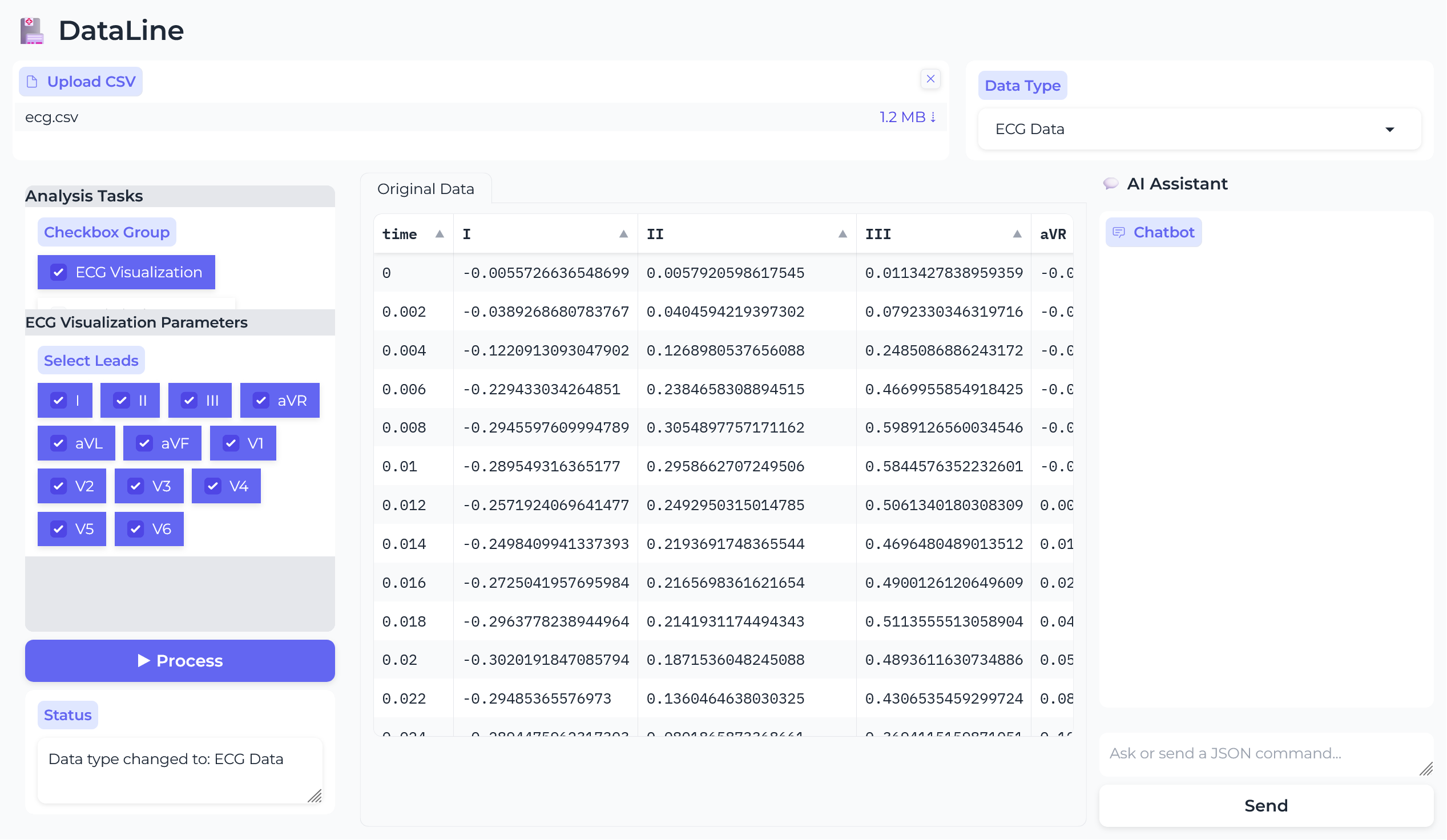Disable the V6 lead checkbox

[135, 529]
